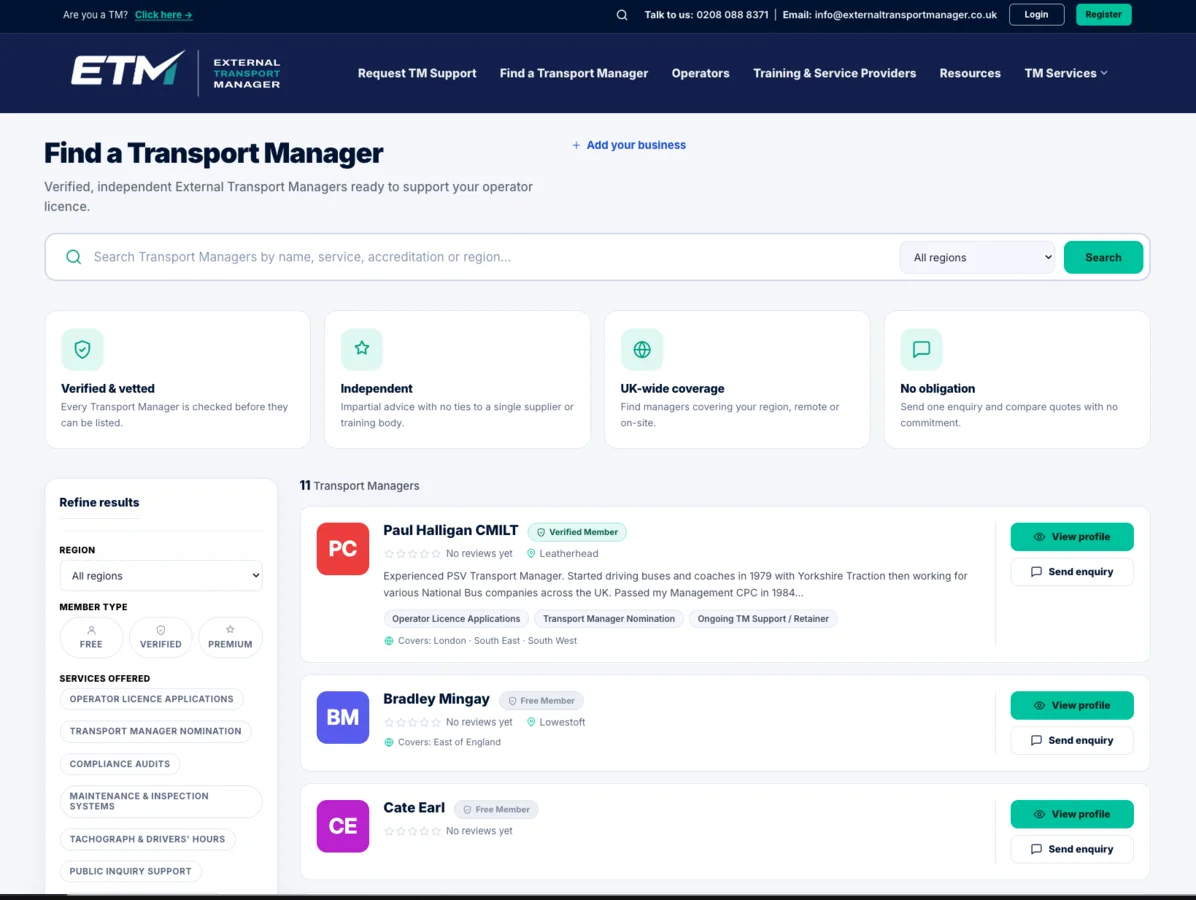The height and width of the screenshot is (900, 1196).
Task: Expand the TM Services menu
Action: tap(1066, 73)
